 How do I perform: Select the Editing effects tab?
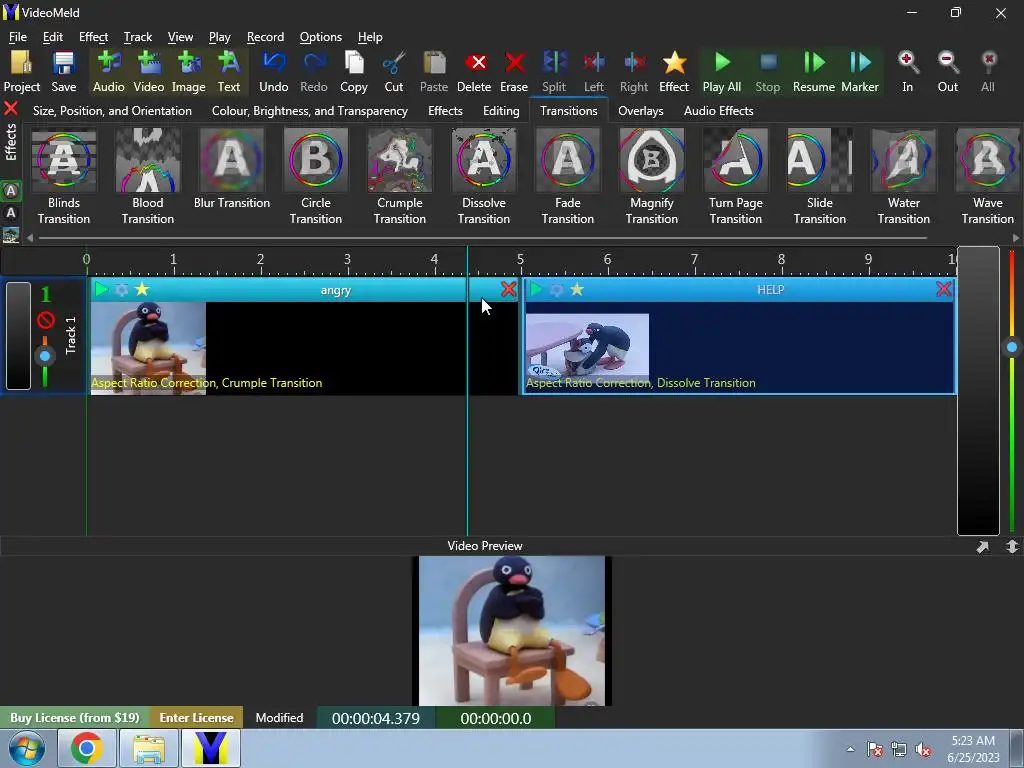[x=501, y=111]
